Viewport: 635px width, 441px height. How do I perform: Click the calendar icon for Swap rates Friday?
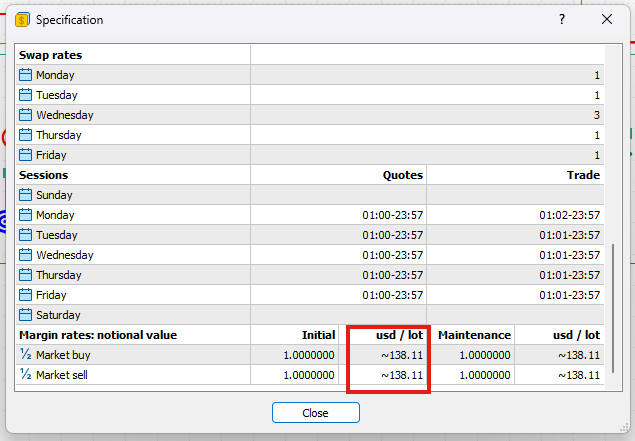[25, 155]
